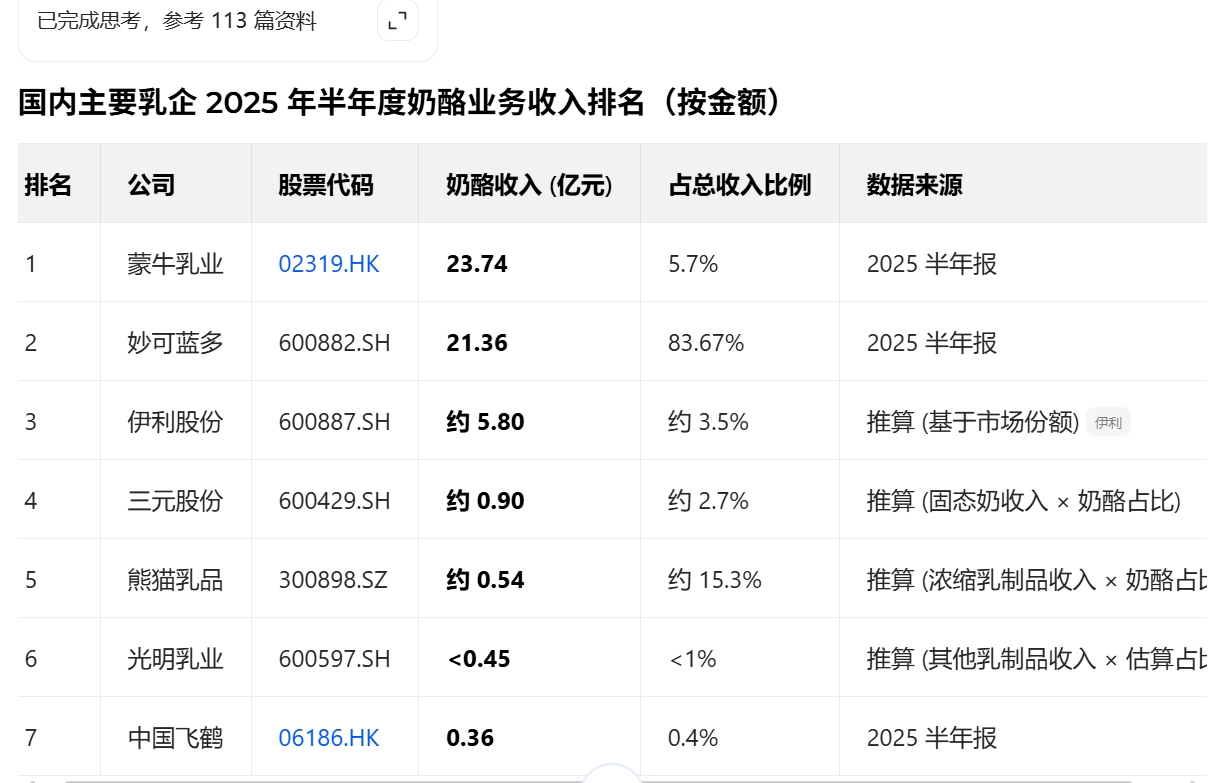Click the ratio value 0.4%
Image resolution: width=1221 pixels, height=783 pixels.
(693, 738)
